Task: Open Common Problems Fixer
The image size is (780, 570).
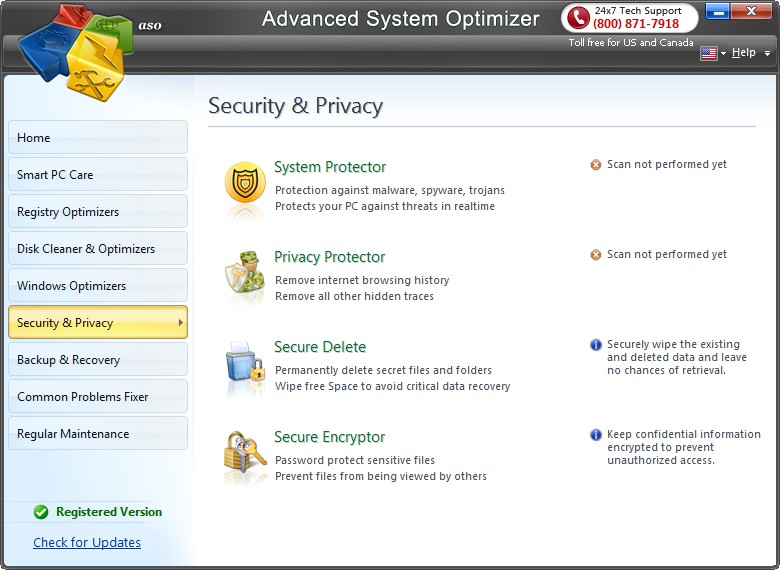Action: [x=98, y=396]
